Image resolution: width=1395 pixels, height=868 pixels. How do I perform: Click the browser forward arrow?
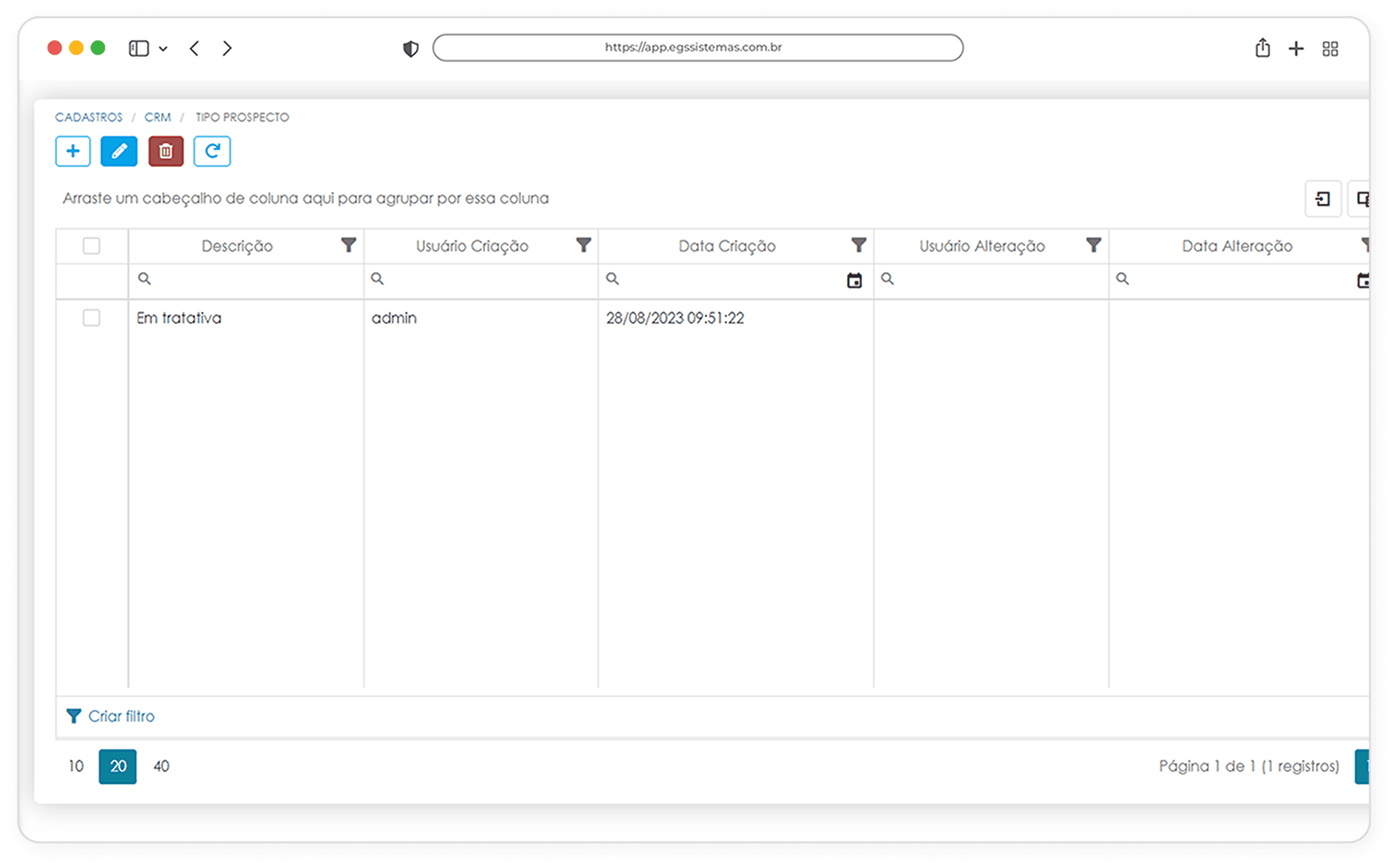(x=227, y=48)
